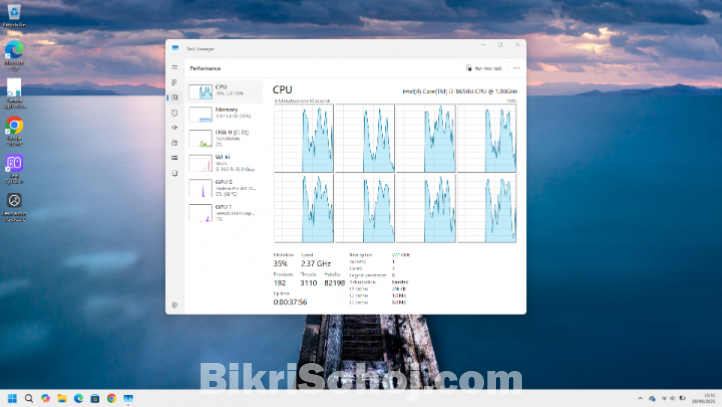Screen dimensions: 722x407
Task: Switch to the Processes page in sidebar
Action: click(x=174, y=82)
